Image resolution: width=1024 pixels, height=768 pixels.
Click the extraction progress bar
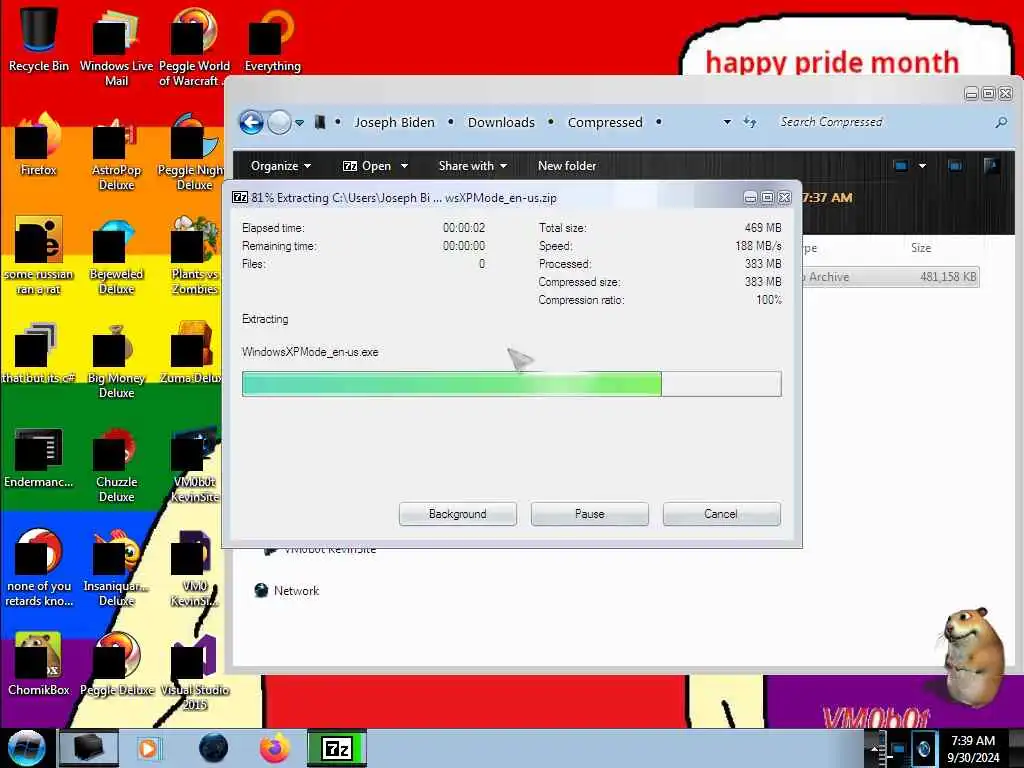tap(511, 384)
